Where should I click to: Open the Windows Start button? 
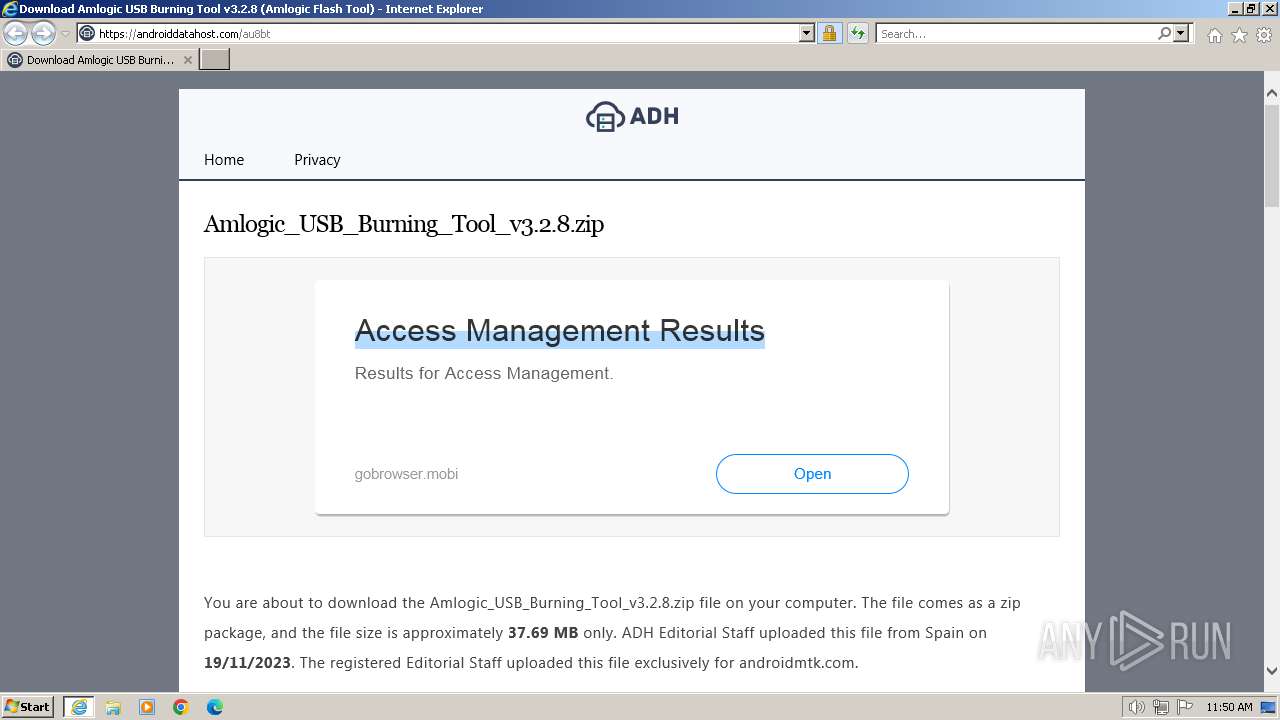click(x=28, y=707)
